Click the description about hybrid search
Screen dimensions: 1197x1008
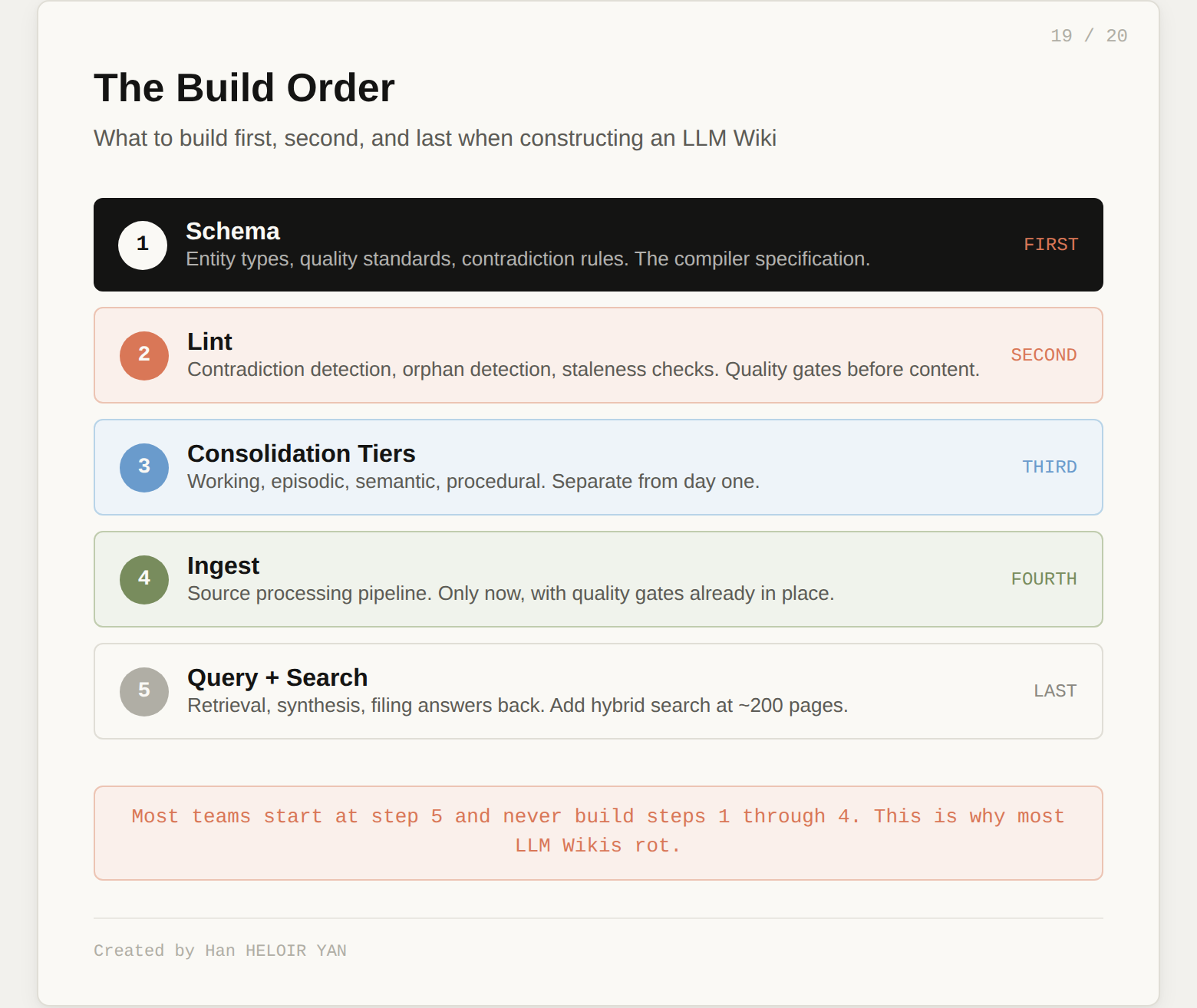coord(518,706)
